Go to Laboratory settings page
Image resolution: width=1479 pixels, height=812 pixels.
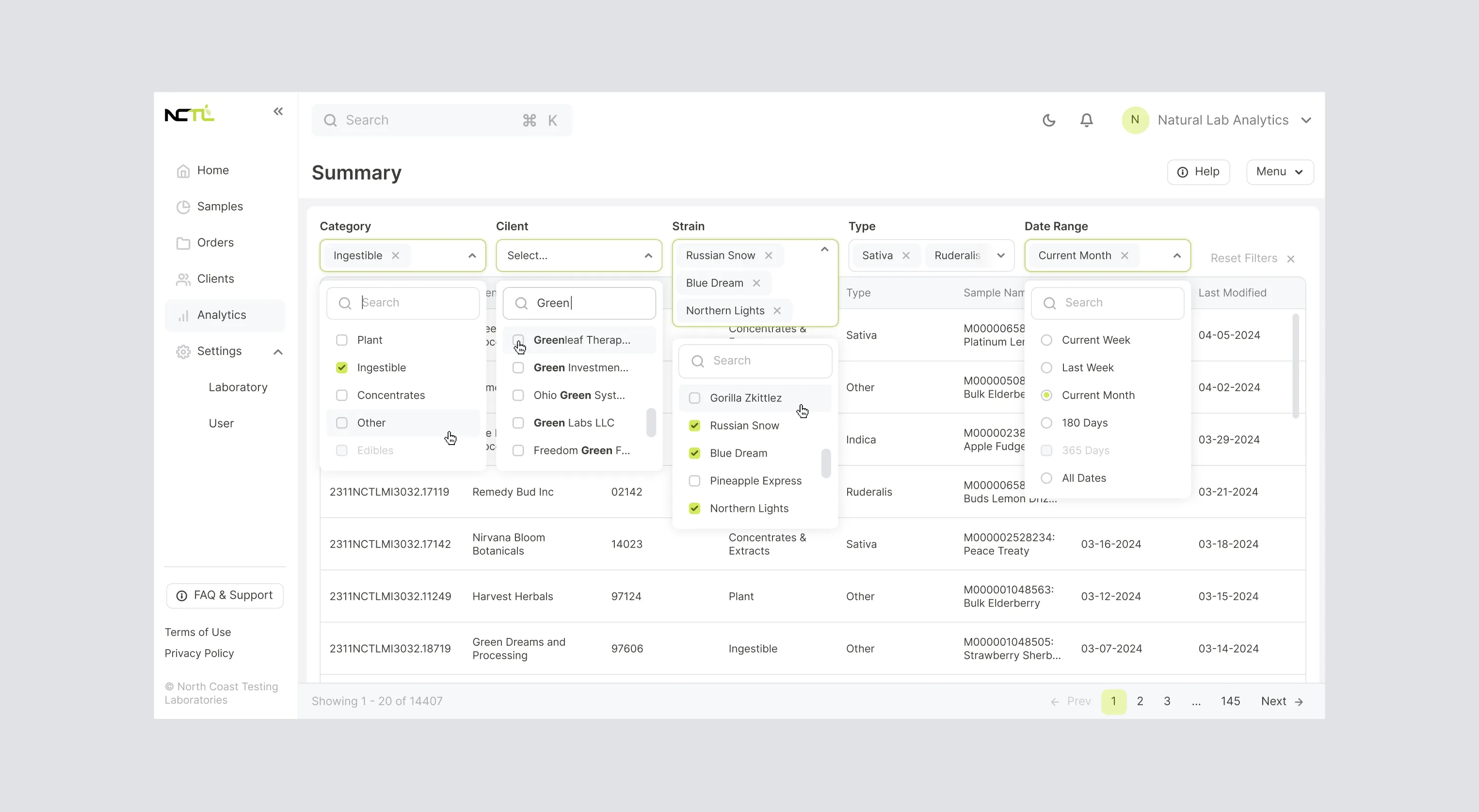(238, 387)
